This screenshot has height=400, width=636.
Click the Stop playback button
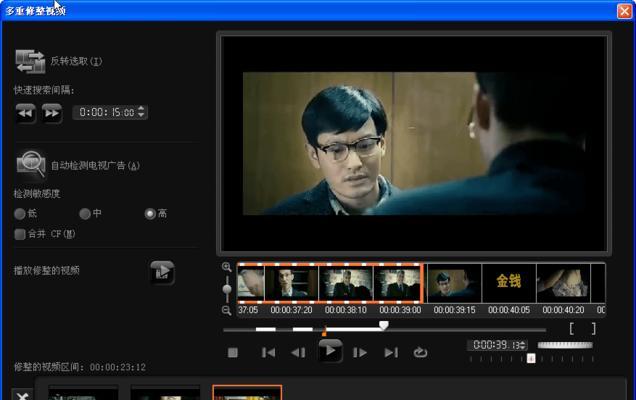[x=233, y=353]
